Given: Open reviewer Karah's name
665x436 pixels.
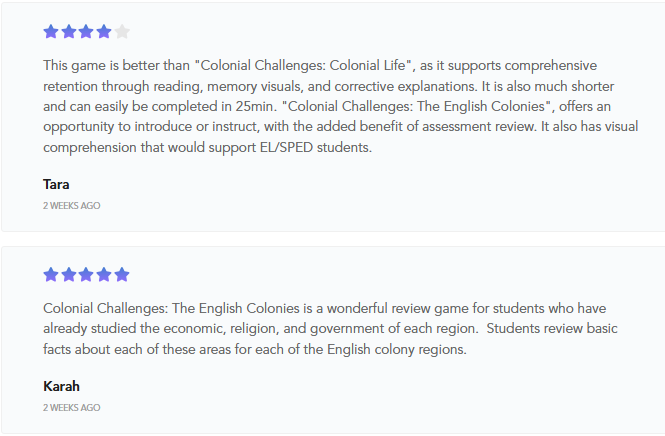Looking at the screenshot, I should tap(61, 386).
